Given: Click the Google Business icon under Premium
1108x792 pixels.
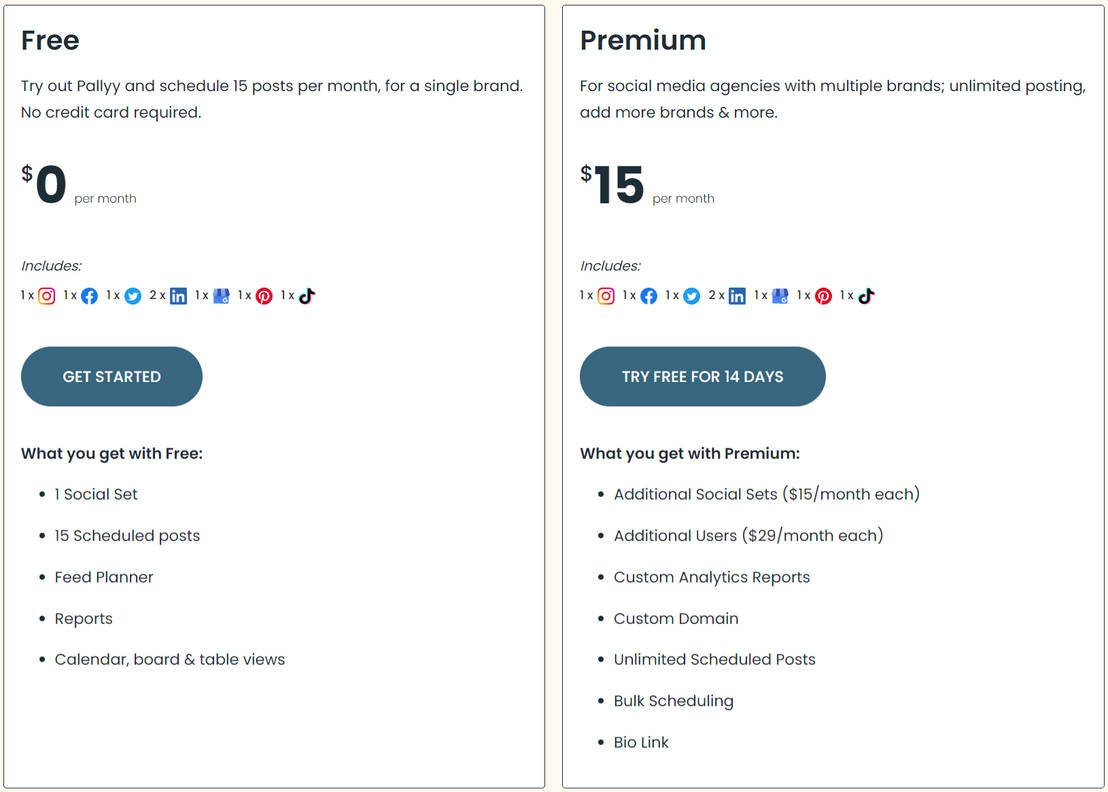Looking at the screenshot, I should coord(779,295).
